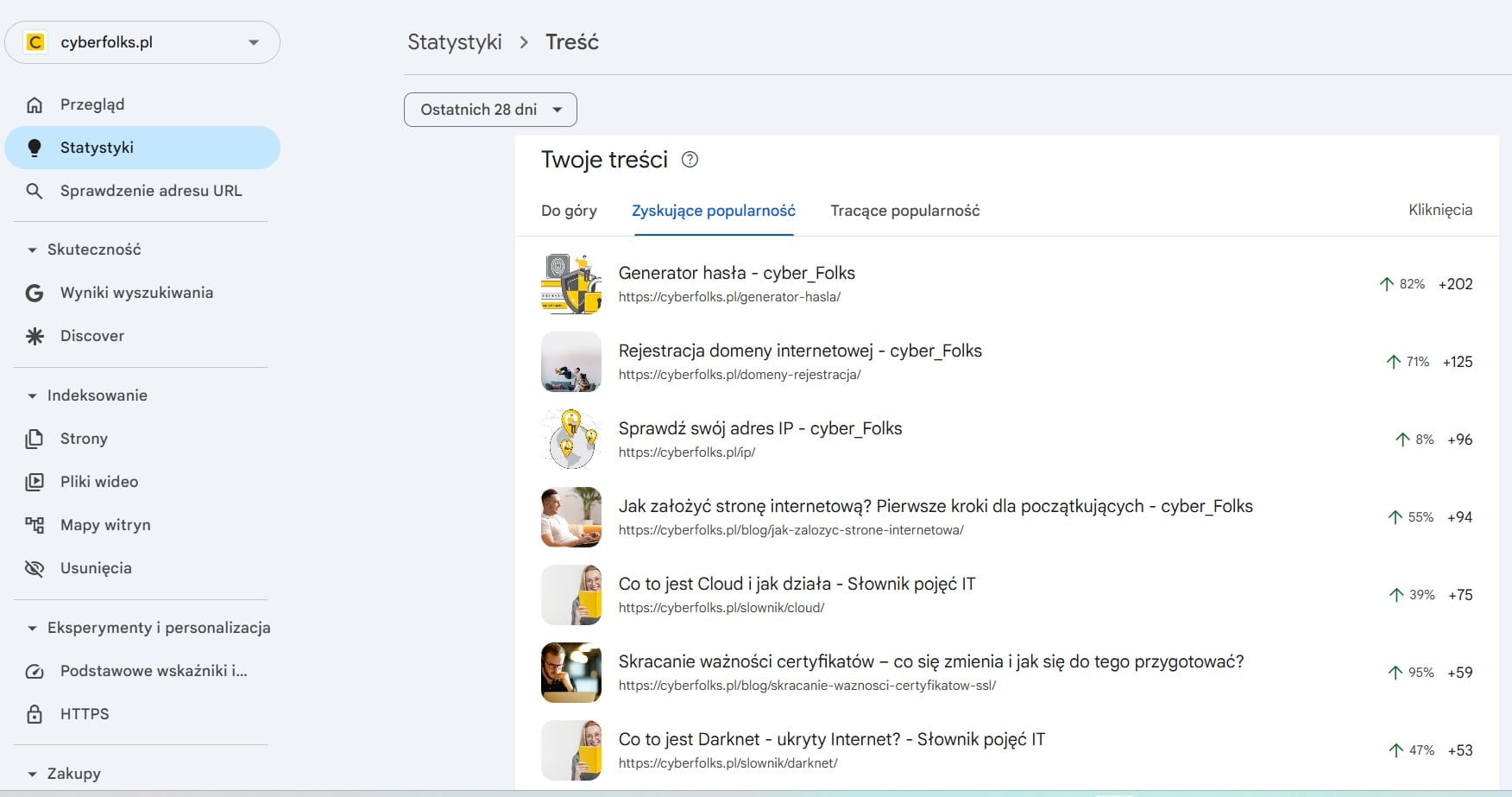Screen dimensions: 1512x797
Task: Click the Strony pages icon
Action: (35, 439)
